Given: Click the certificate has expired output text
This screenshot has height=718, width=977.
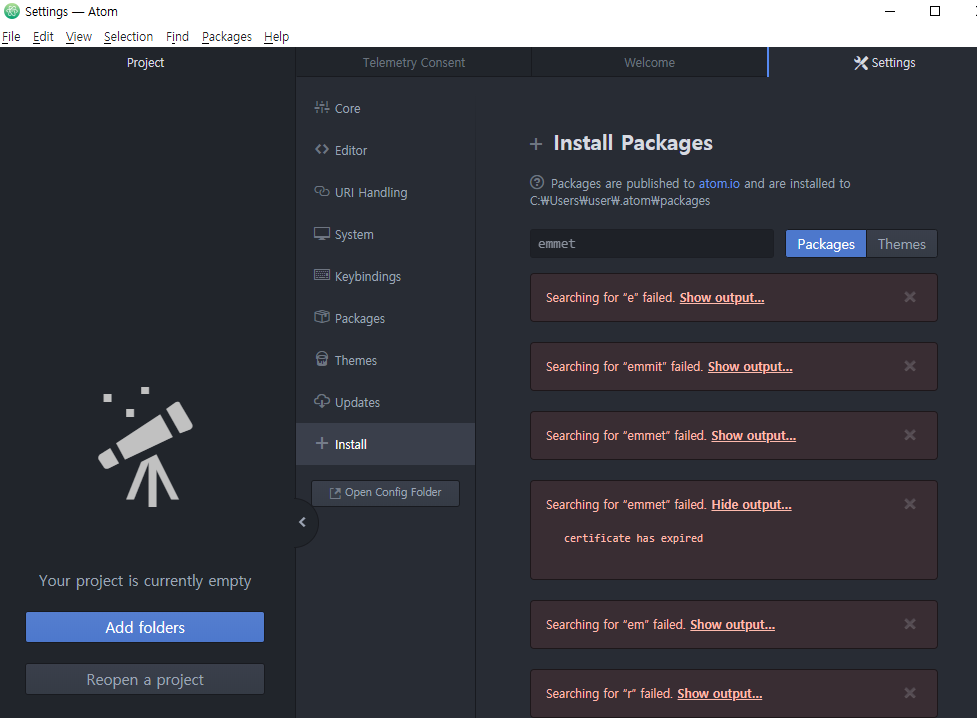Looking at the screenshot, I should [633, 538].
